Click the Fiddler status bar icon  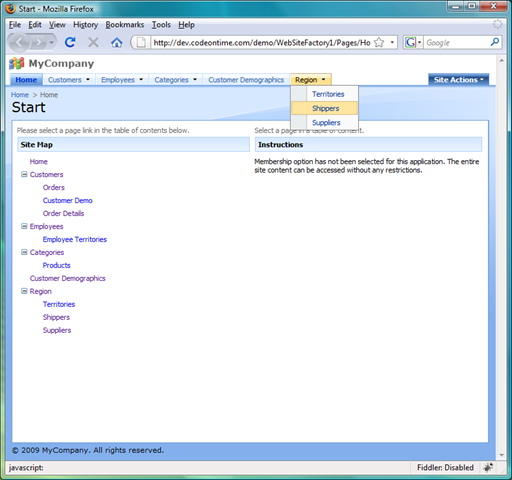[488, 467]
